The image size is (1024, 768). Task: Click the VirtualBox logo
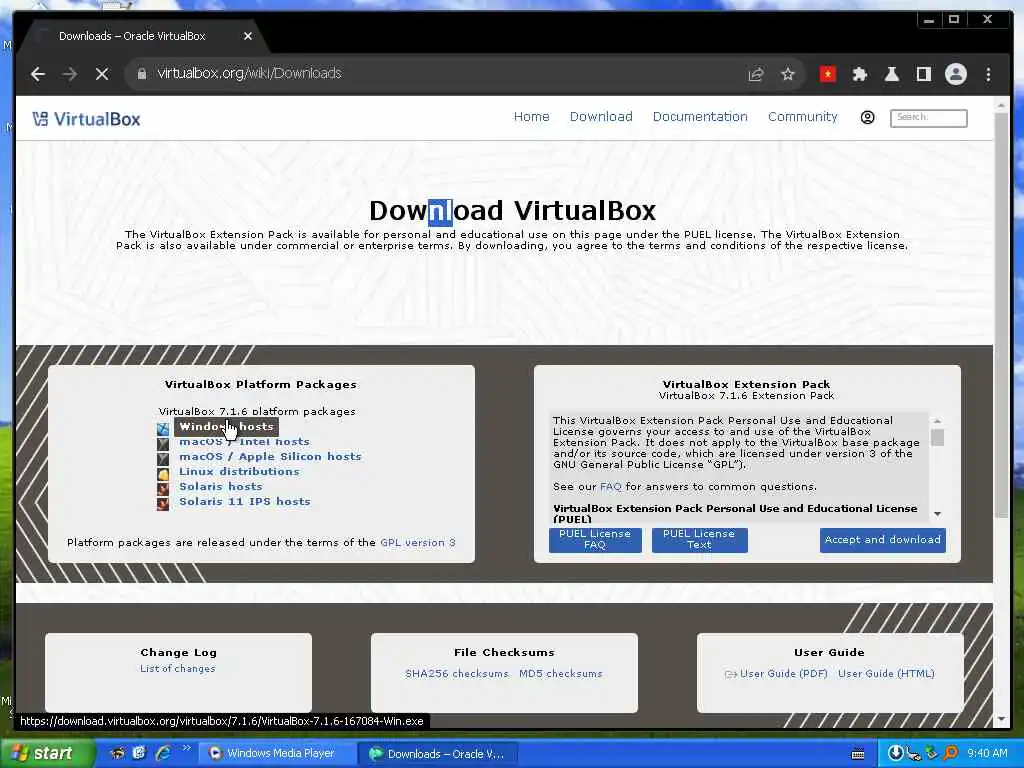86,119
